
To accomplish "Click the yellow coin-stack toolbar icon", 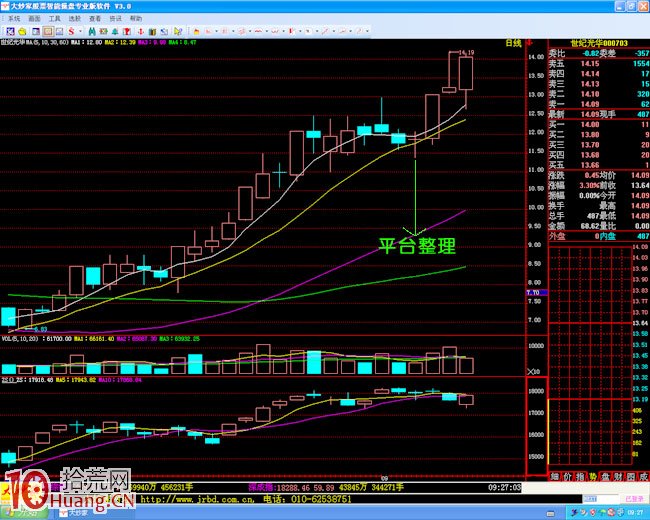I will point(23,31).
